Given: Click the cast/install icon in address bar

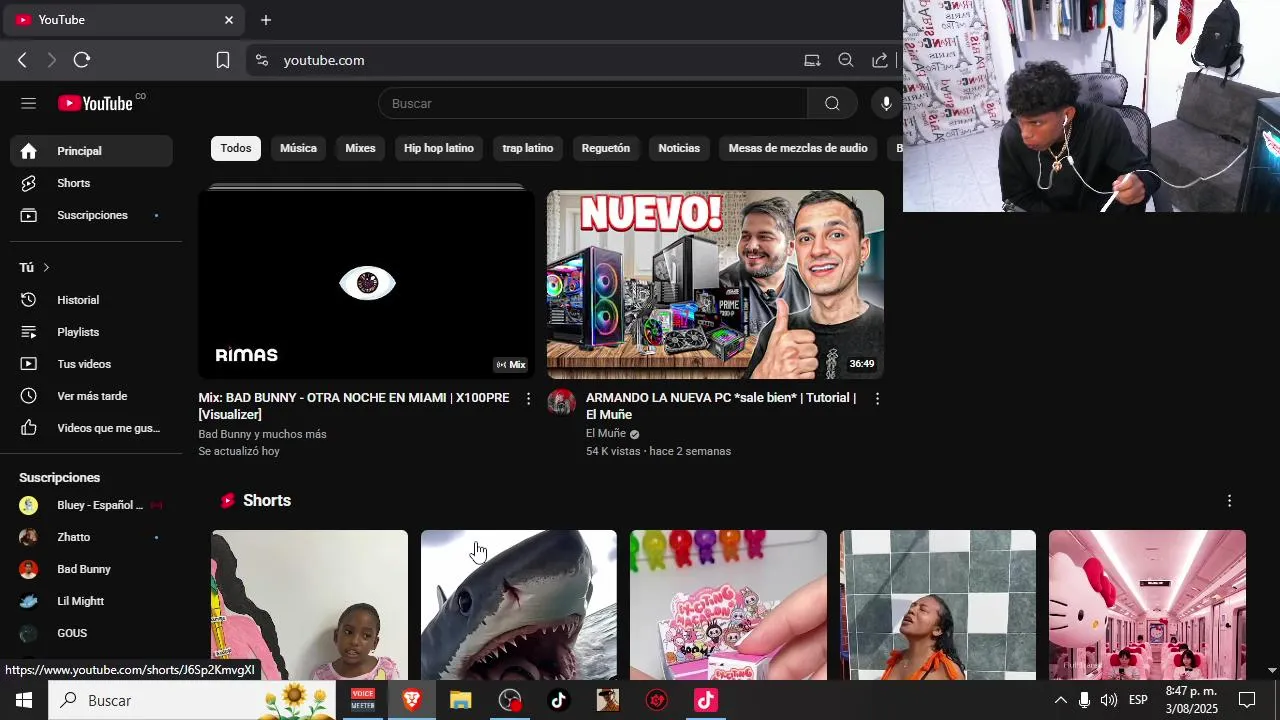Looking at the screenshot, I should point(812,60).
